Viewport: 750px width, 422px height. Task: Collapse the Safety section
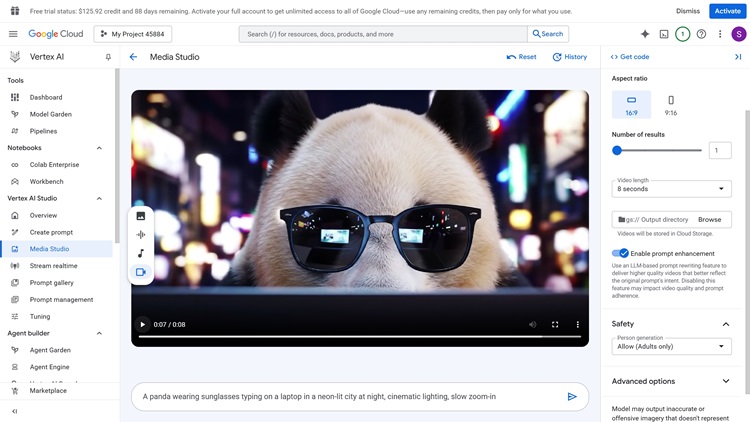[x=726, y=324]
